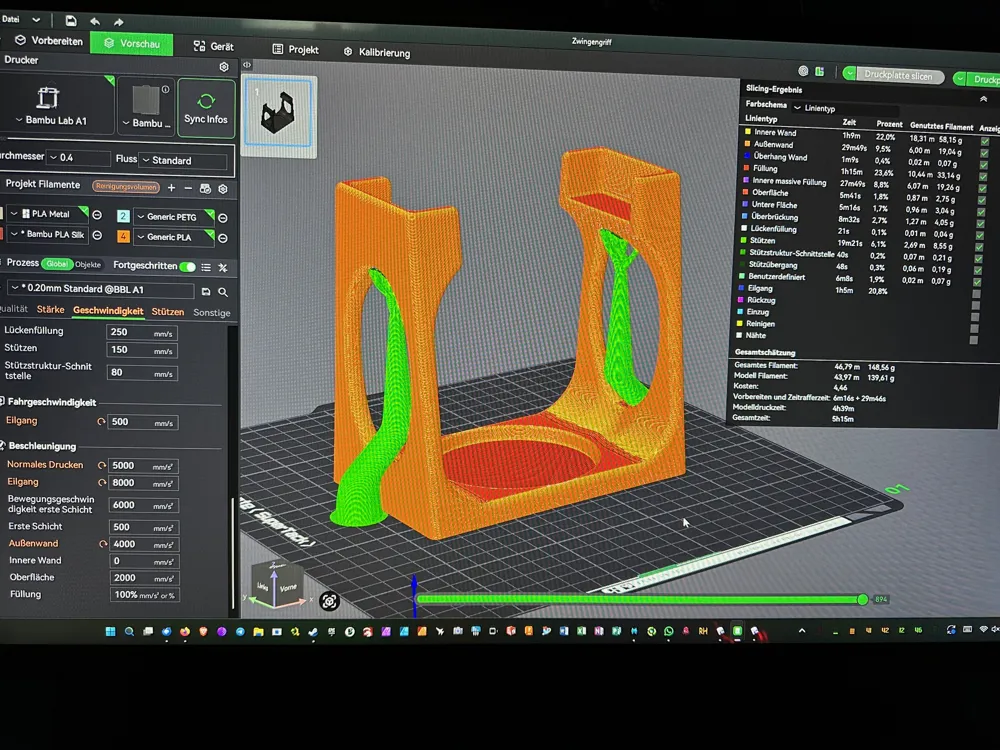Image resolution: width=1000 pixels, height=750 pixels.
Task: Click the Sync Infos button
Action: [206, 108]
